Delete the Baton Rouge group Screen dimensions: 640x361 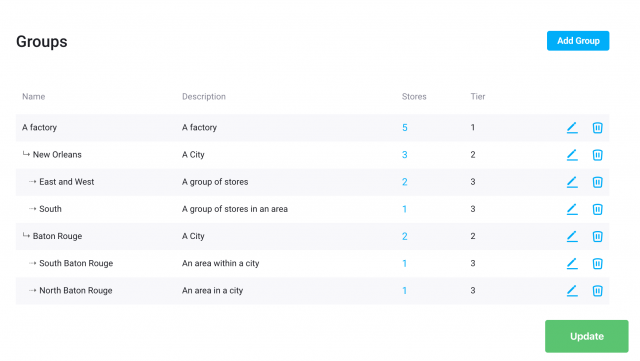click(597, 236)
